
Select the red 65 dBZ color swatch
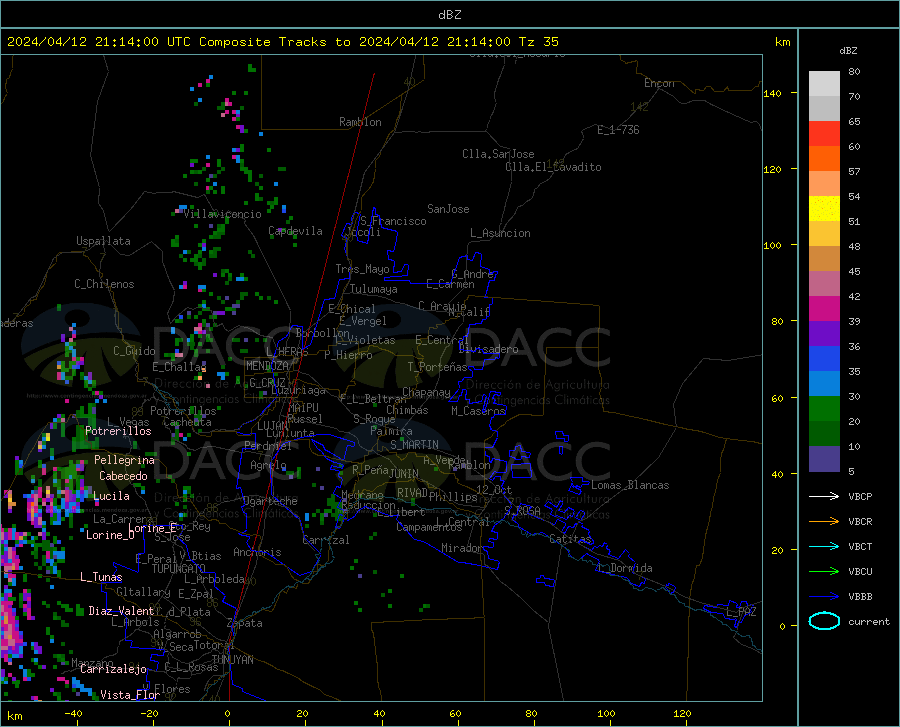(x=824, y=134)
